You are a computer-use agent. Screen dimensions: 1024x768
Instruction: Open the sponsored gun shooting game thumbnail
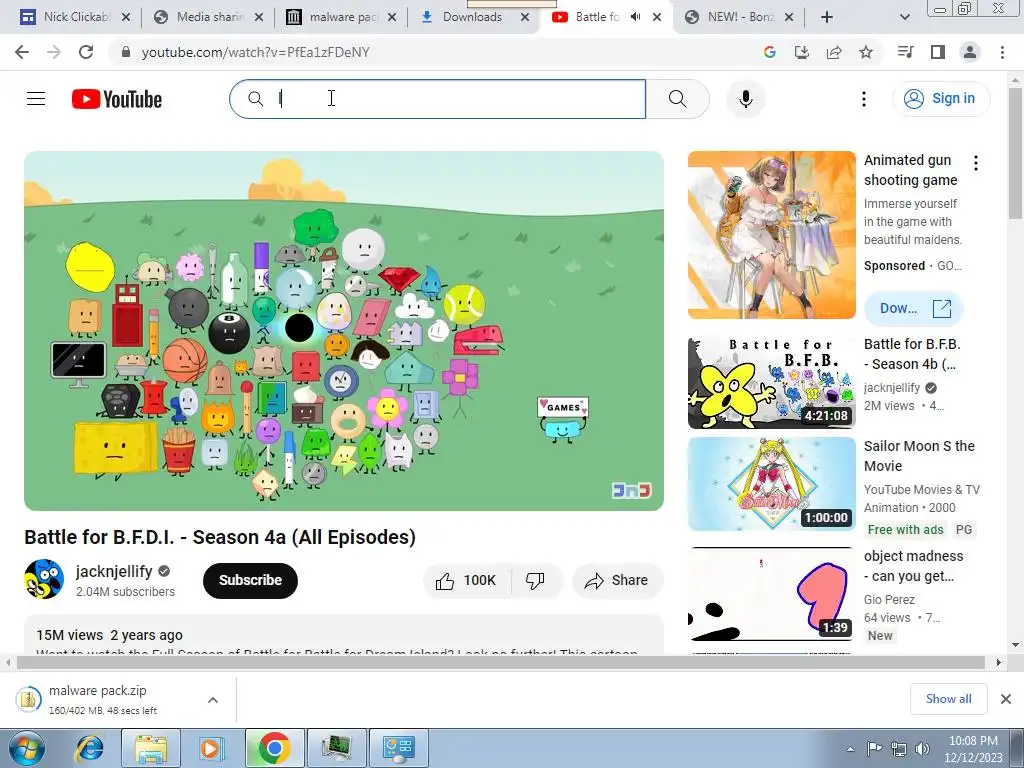(771, 235)
